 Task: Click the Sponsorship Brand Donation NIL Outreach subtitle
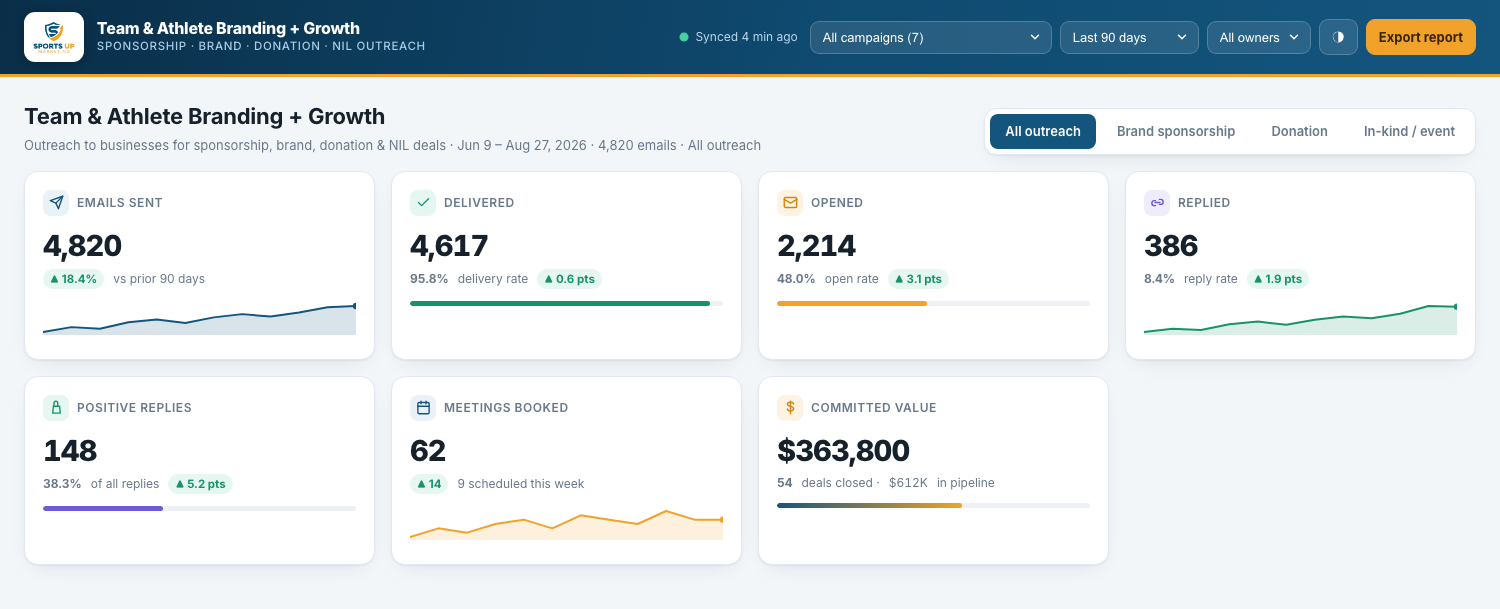tap(261, 46)
